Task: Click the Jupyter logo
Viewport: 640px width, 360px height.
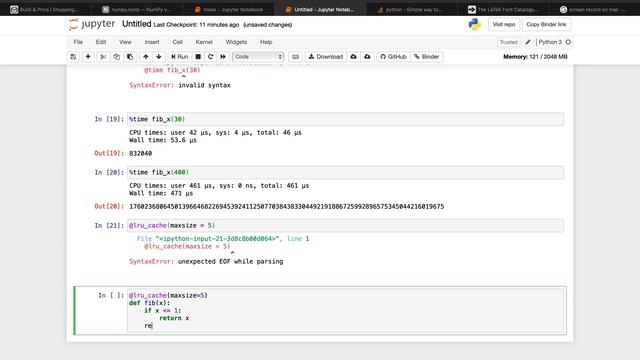Action: [92, 24]
